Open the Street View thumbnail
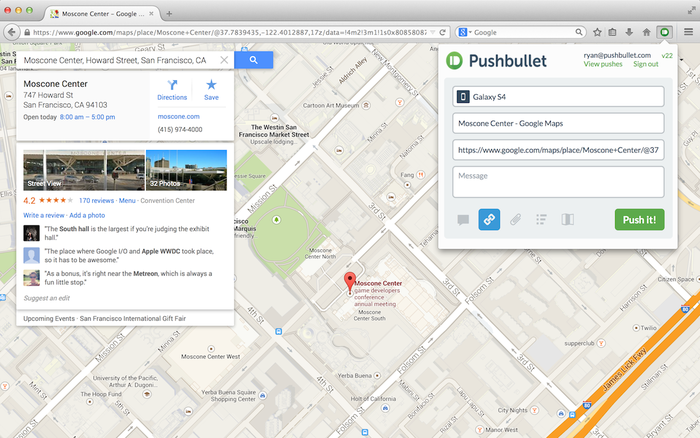The image size is (700, 438). tap(84, 170)
